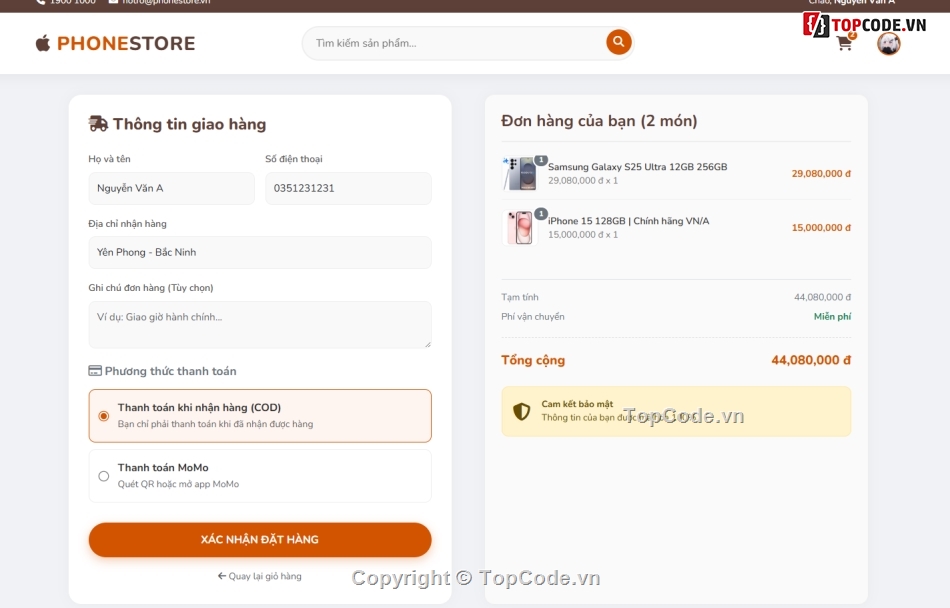950x608 pixels.
Task: Click the delivery truck icon beside Thông tin giao hàng
Action: coord(97,122)
